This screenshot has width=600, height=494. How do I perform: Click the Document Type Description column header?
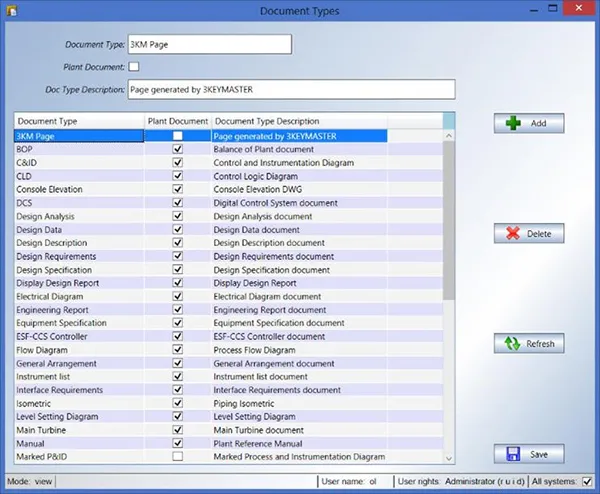(300, 121)
